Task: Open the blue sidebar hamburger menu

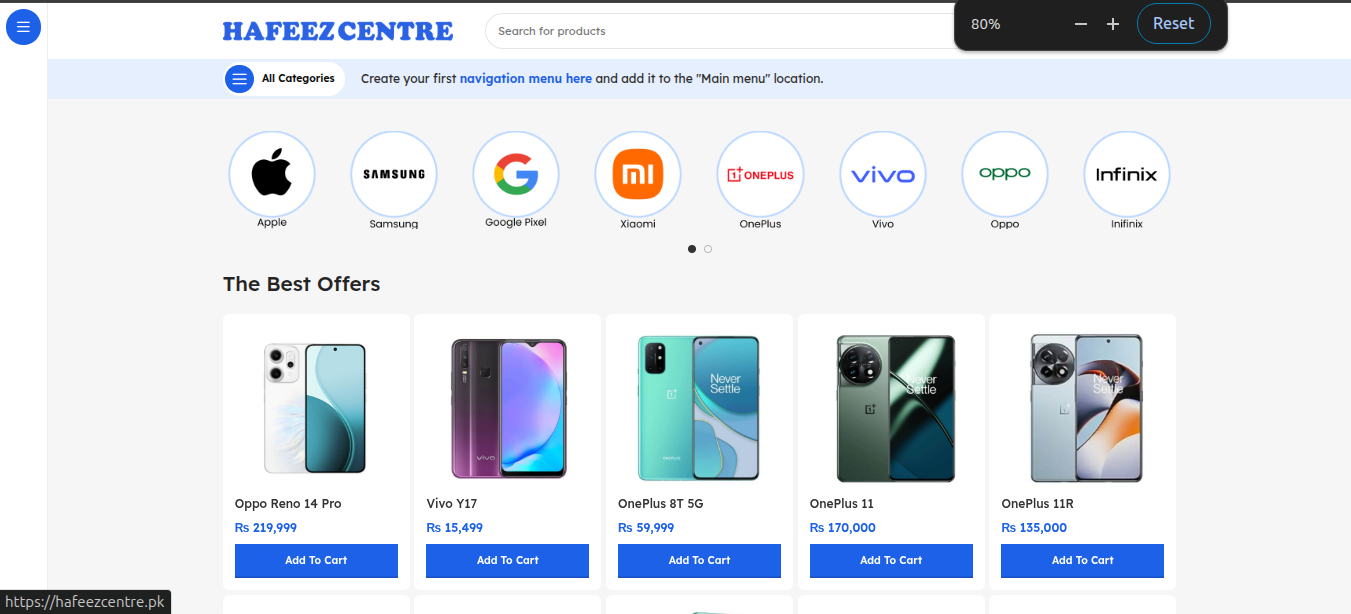Action: [23, 27]
